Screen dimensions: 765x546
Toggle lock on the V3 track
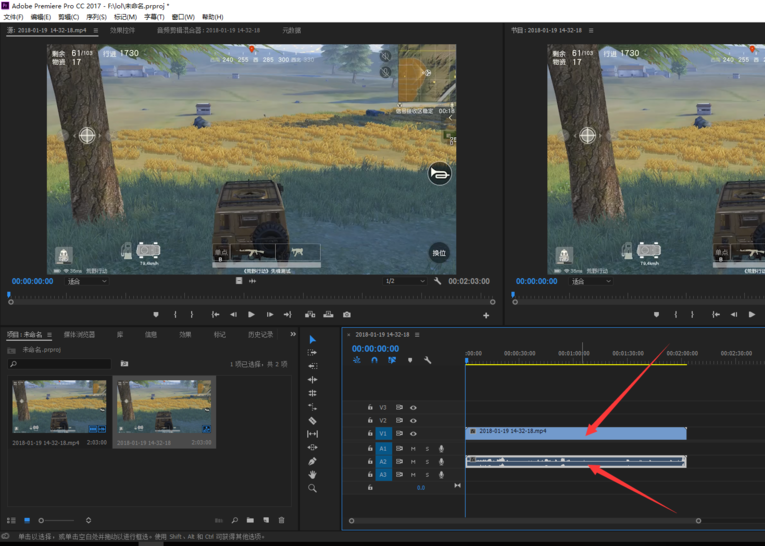[370, 408]
